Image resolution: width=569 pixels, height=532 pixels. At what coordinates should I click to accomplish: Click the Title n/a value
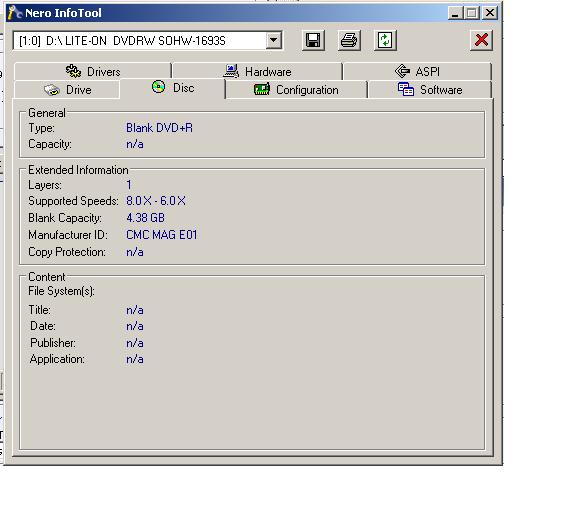pyautogui.click(x=135, y=310)
